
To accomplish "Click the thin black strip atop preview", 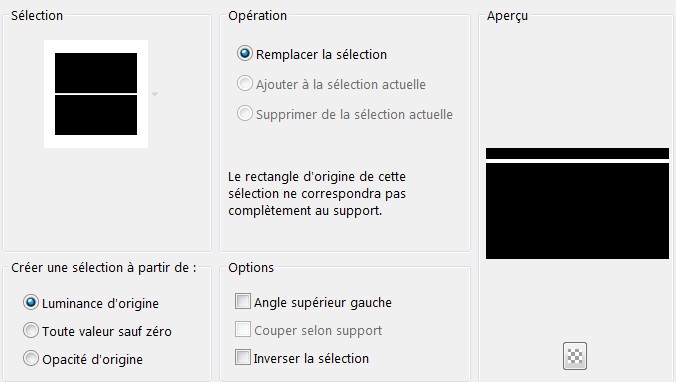I will coord(577,153).
